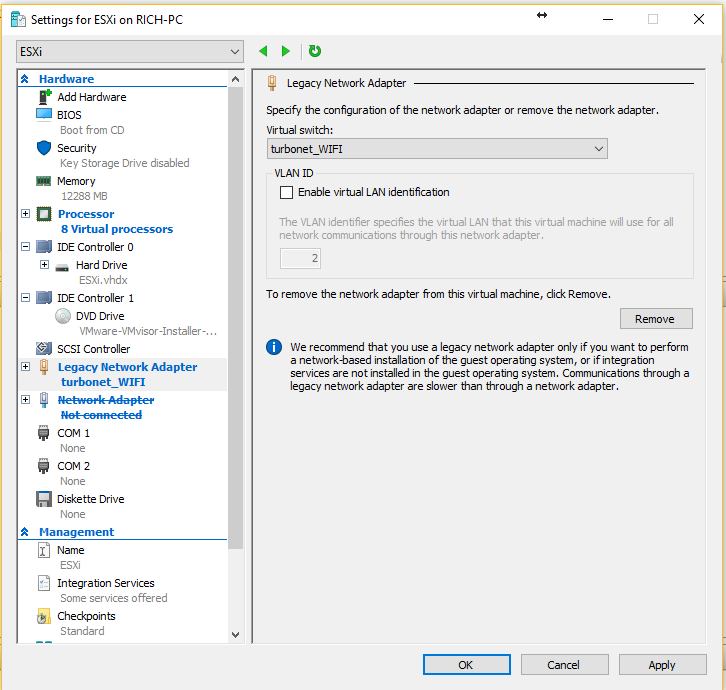Viewport: 726px width, 690px height.
Task: Click the Apply button
Action: coord(661,665)
